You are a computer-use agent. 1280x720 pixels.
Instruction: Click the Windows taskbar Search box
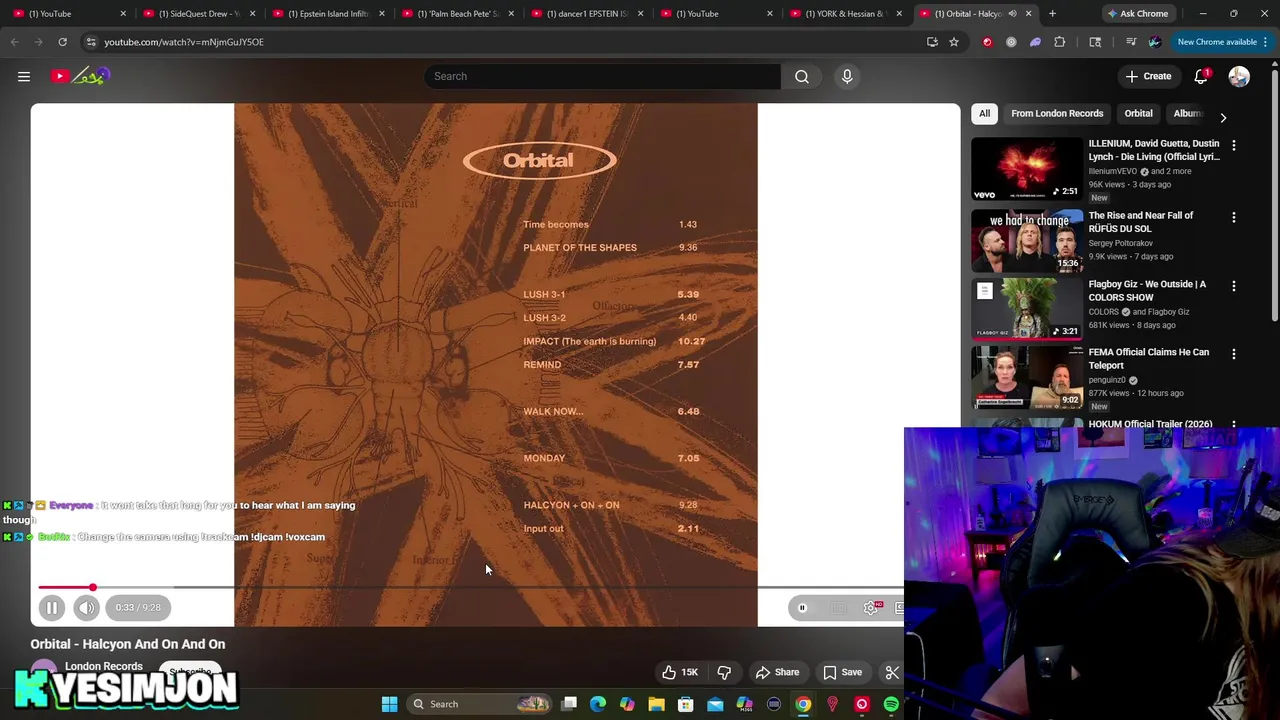coord(479,704)
